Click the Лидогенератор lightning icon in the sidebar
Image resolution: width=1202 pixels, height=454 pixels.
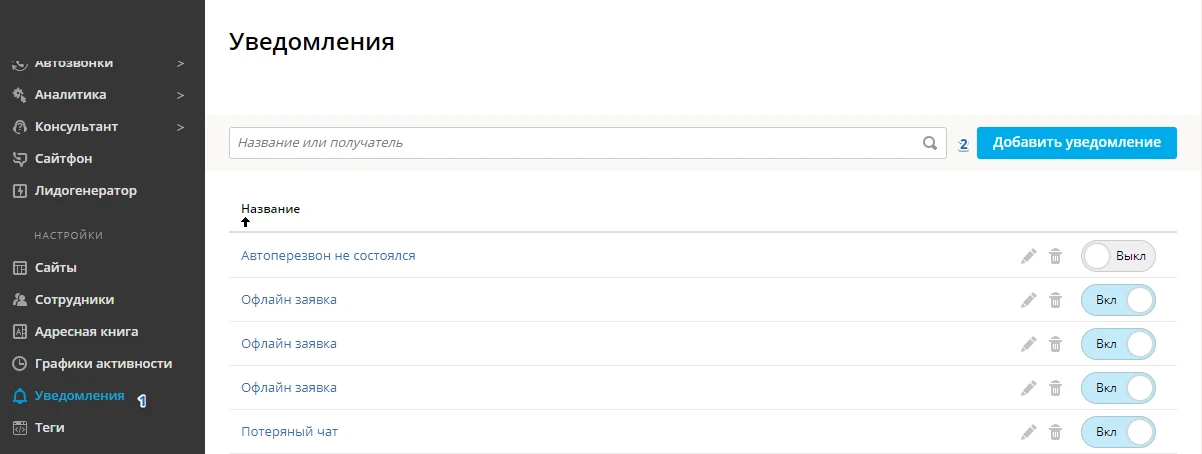[19, 190]
